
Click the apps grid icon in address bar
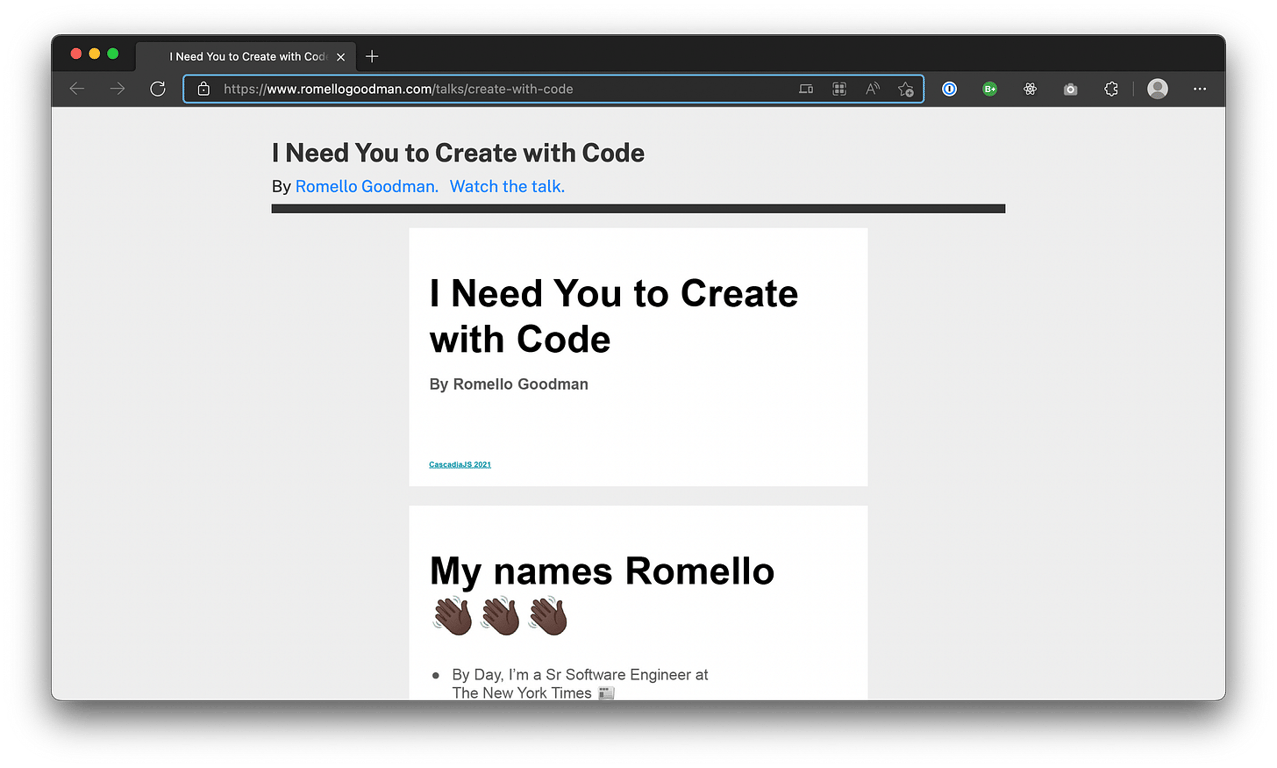pos(839,89)
